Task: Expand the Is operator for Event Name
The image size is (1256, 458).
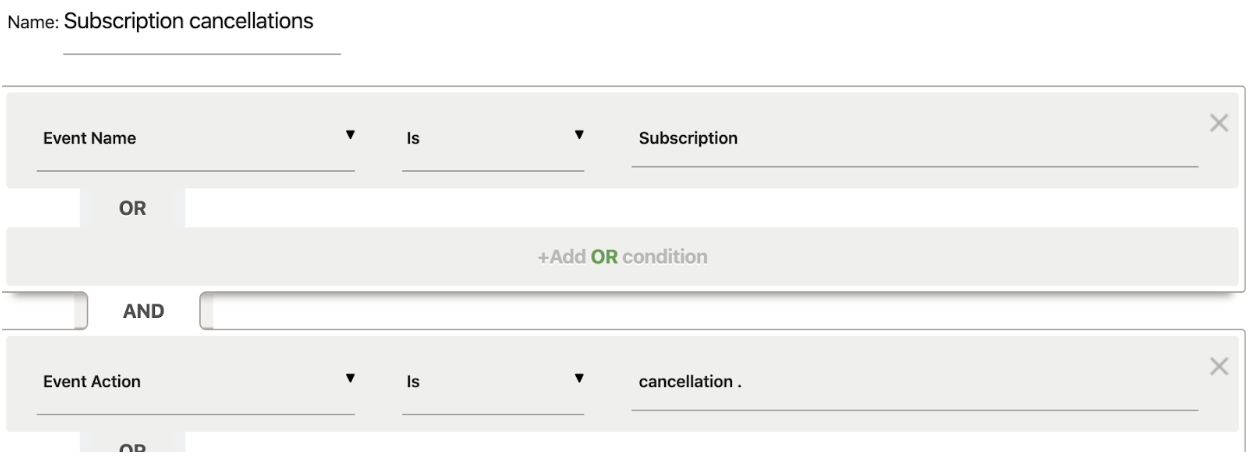Action: click(492, 140)
